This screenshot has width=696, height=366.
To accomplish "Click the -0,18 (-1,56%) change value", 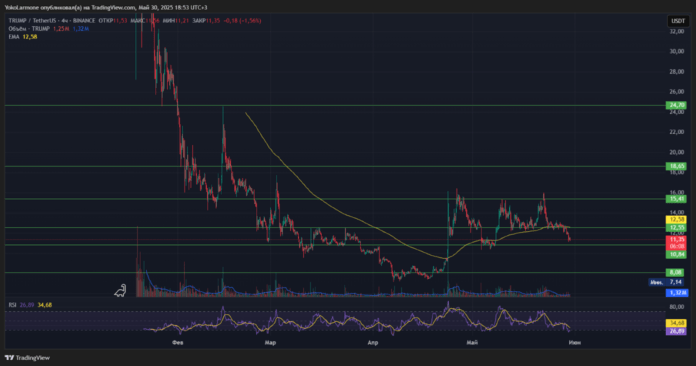I will 242,21.
